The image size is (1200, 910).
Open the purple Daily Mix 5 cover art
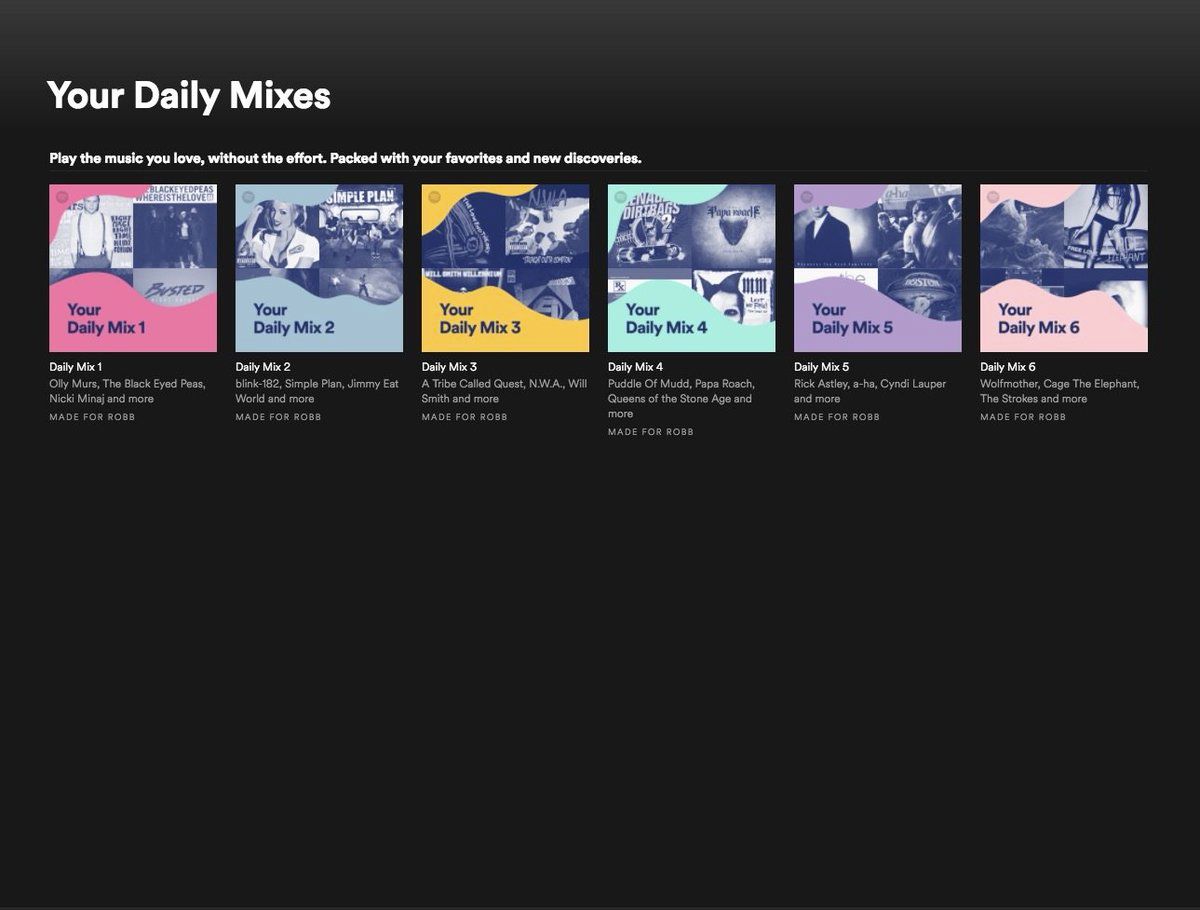(877, 268)
